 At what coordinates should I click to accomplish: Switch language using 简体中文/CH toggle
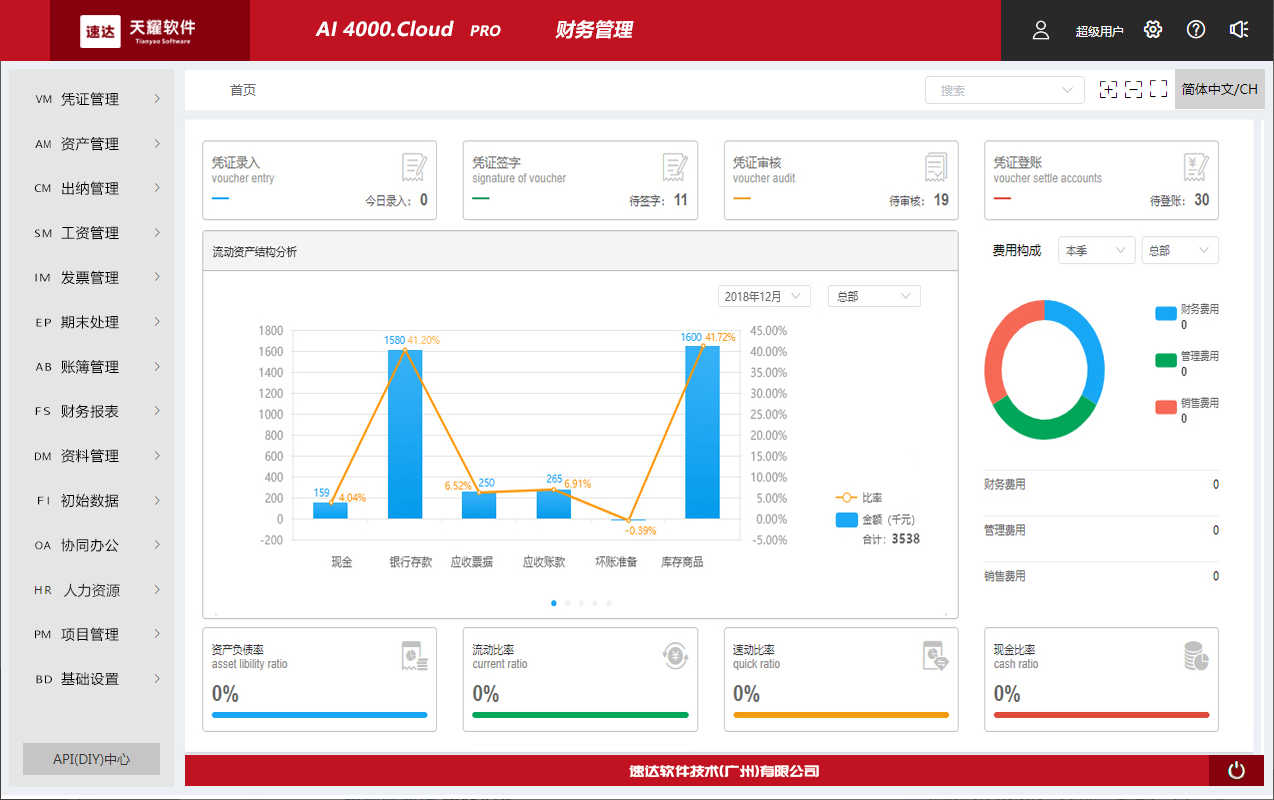click(1218, 88)
